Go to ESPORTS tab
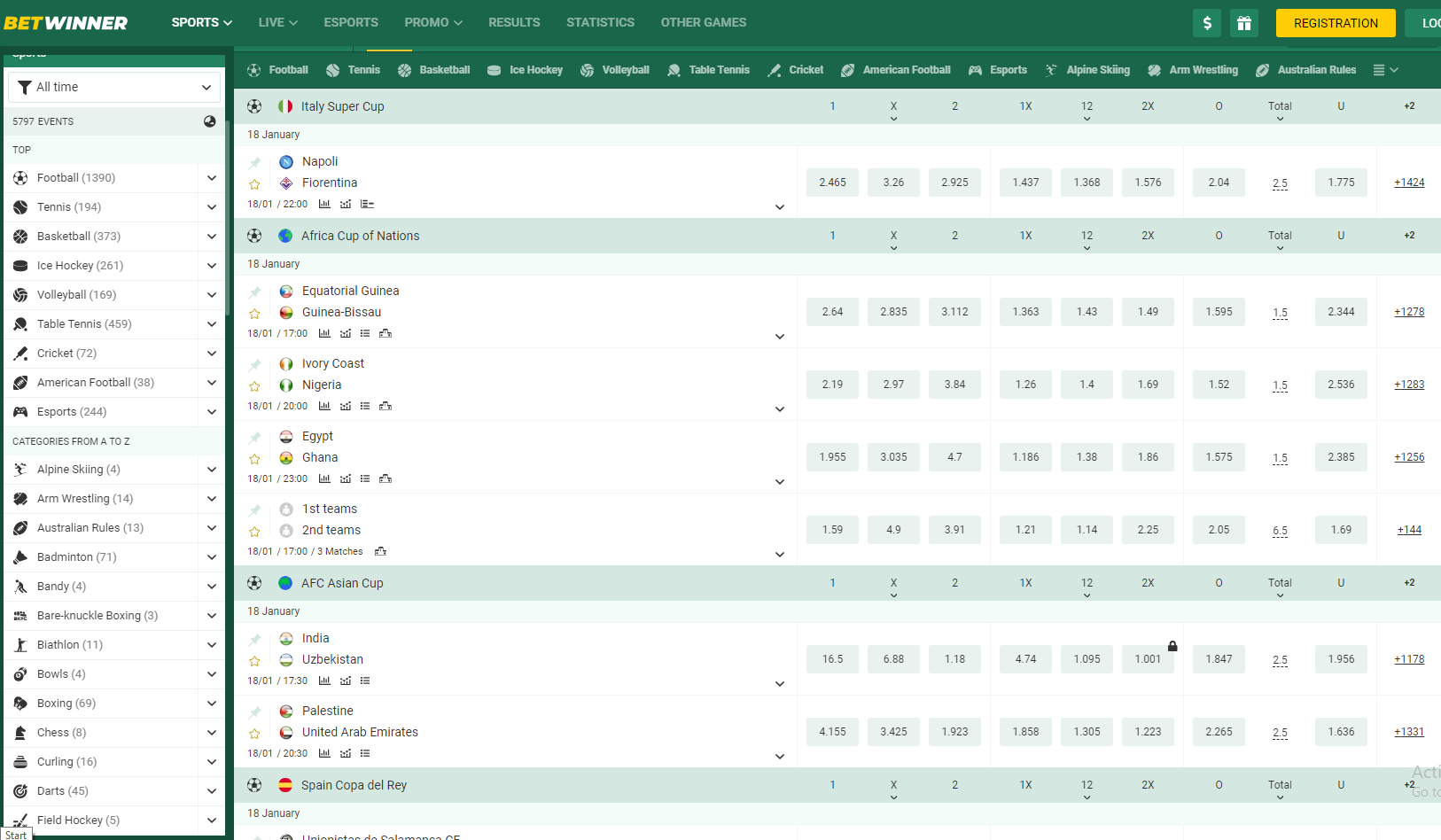 [x=351, y=22]
